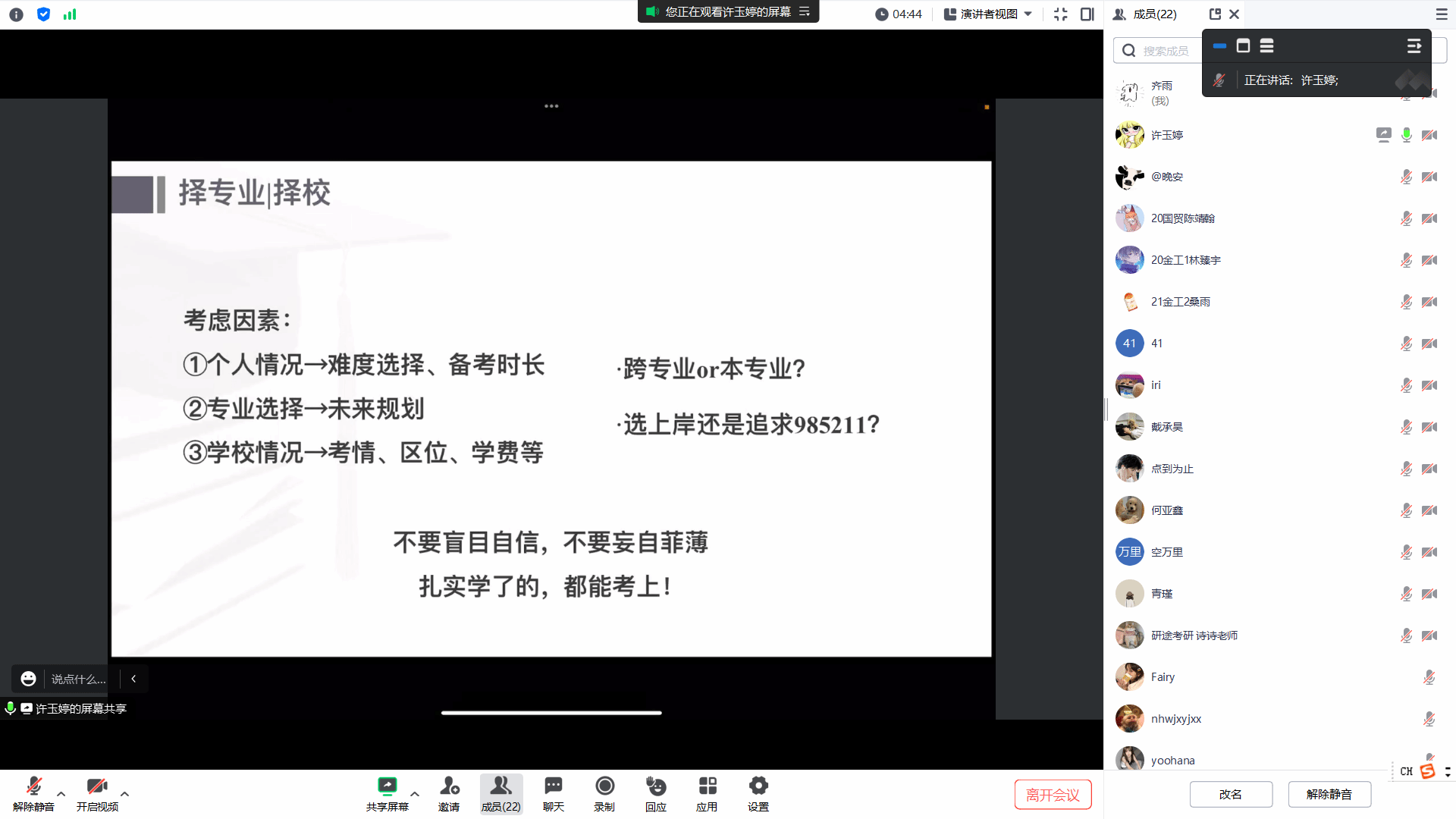Click the 离开会议 leave meeting button
Screen dimensions: 1456x819
(1053, 795)
